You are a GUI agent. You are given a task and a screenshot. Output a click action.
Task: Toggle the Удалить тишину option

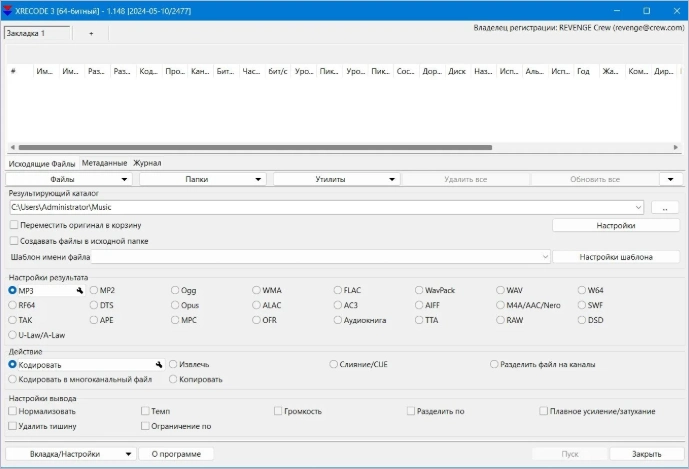(13, 426)
